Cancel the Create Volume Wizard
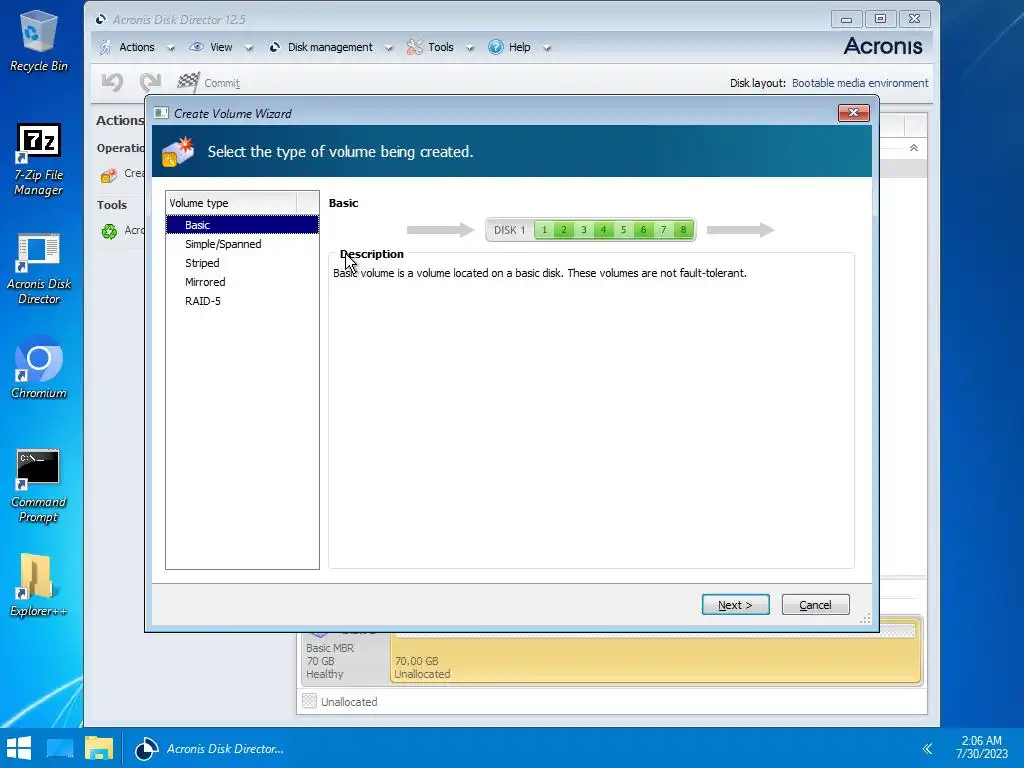This screenshot has height=768, width=1024. point(815,605)
